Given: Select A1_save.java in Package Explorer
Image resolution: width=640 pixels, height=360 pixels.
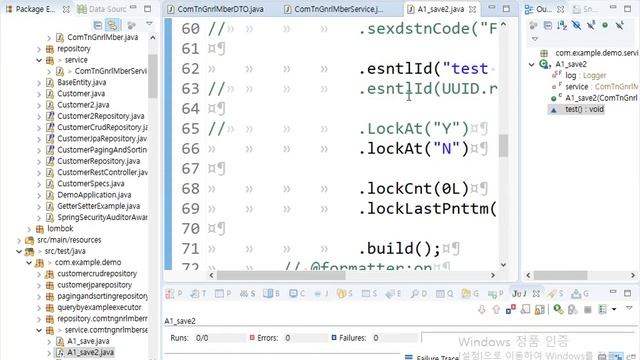Looking at the screenshot, I should coord(88,341).
